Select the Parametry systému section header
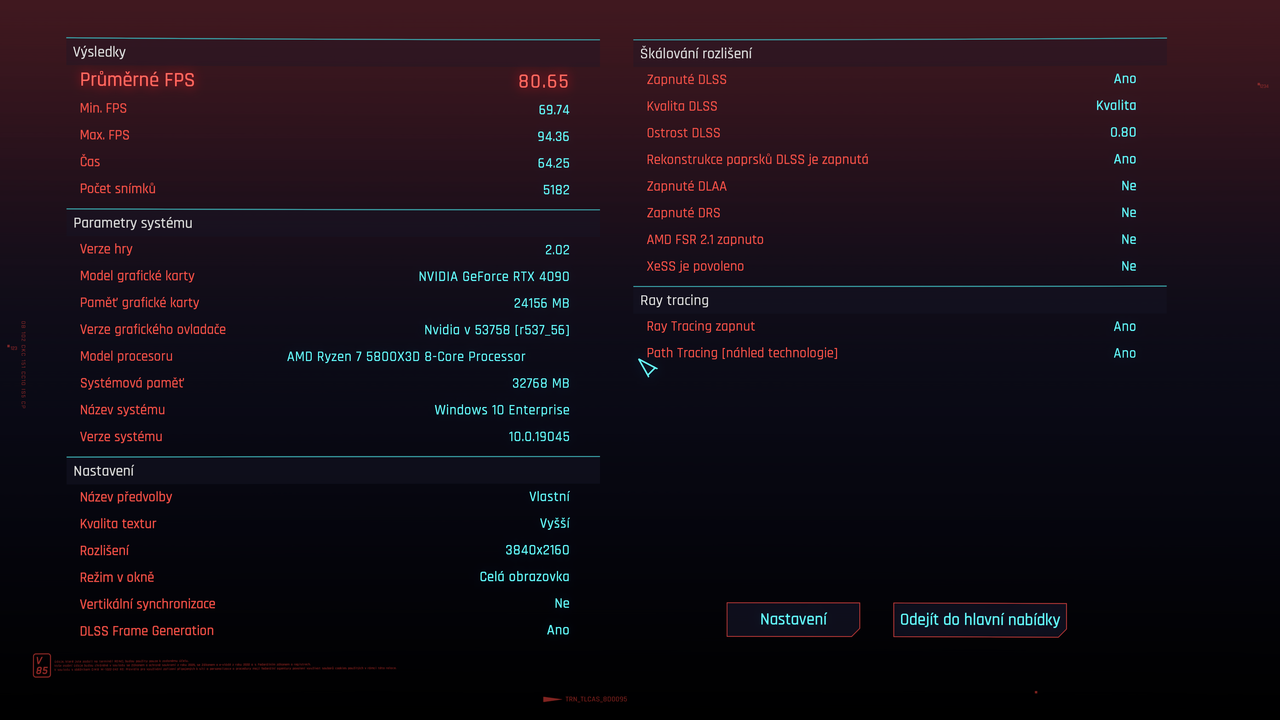The image size is (1280, 720). pyautogui.click(x=133, y=223)
